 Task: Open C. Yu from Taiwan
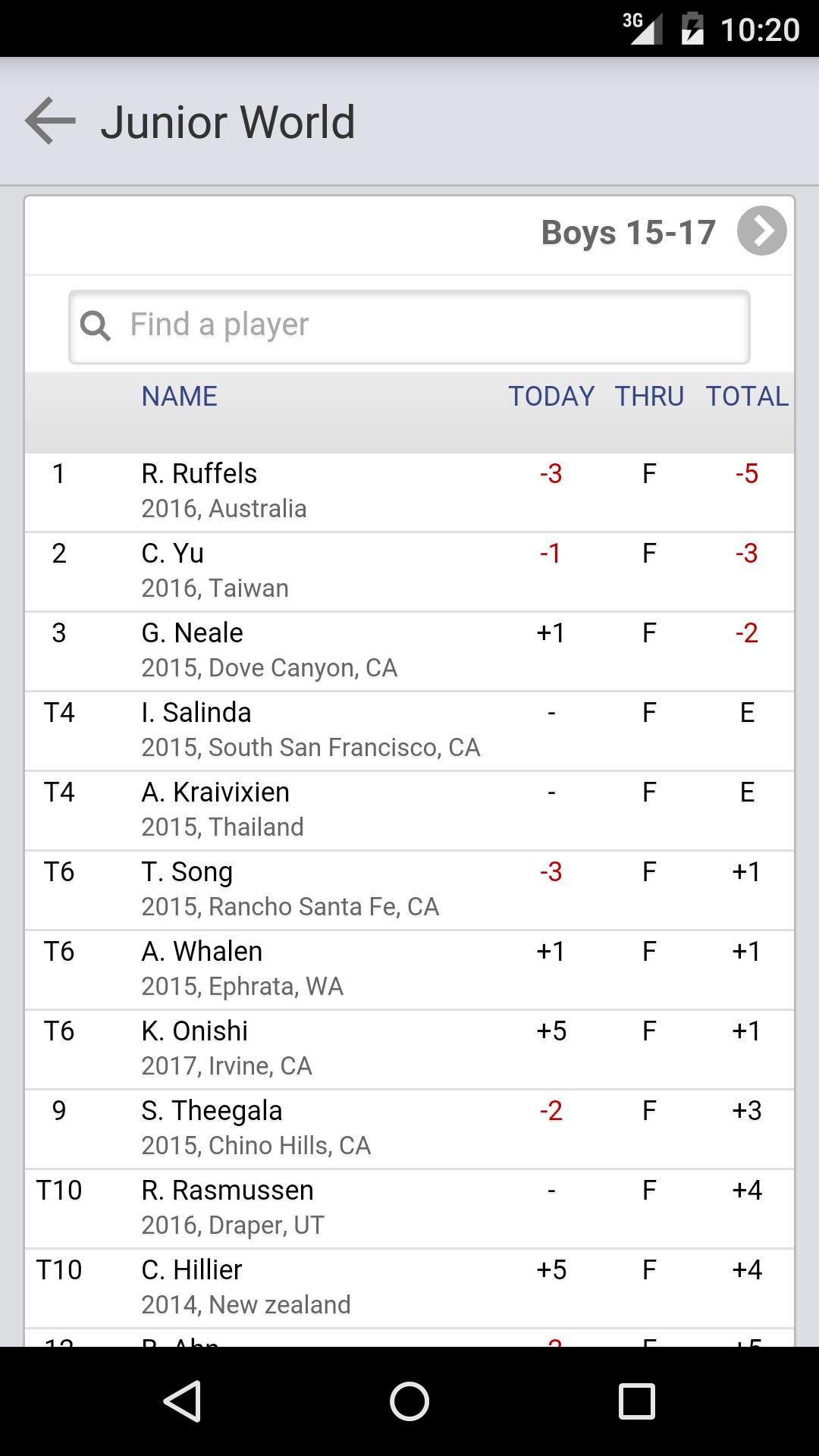click(x=409, y=571)
